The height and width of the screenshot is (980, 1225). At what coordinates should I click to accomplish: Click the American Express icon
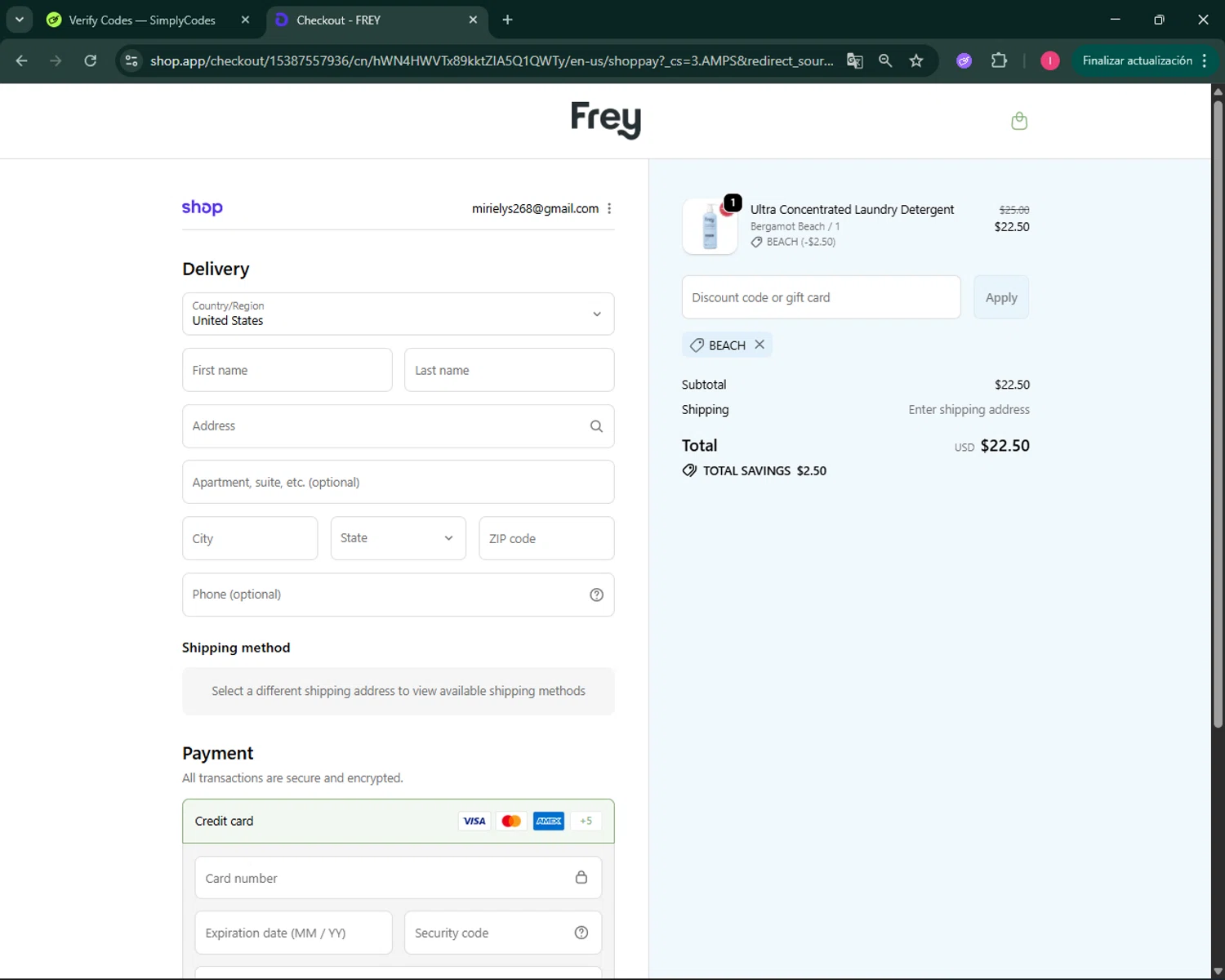(549, 821)
